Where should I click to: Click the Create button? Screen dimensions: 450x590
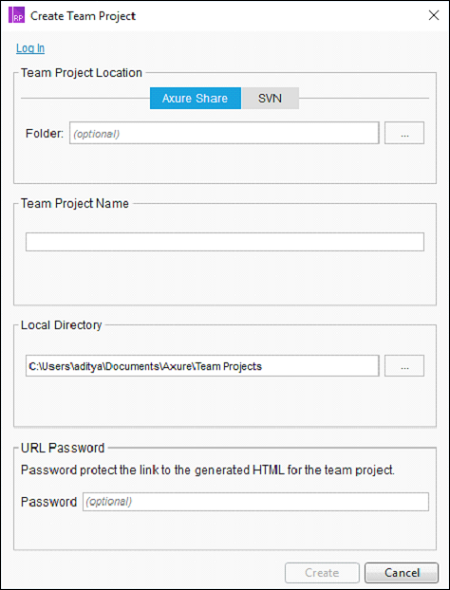pyautogui.click(x=322, y=573)
